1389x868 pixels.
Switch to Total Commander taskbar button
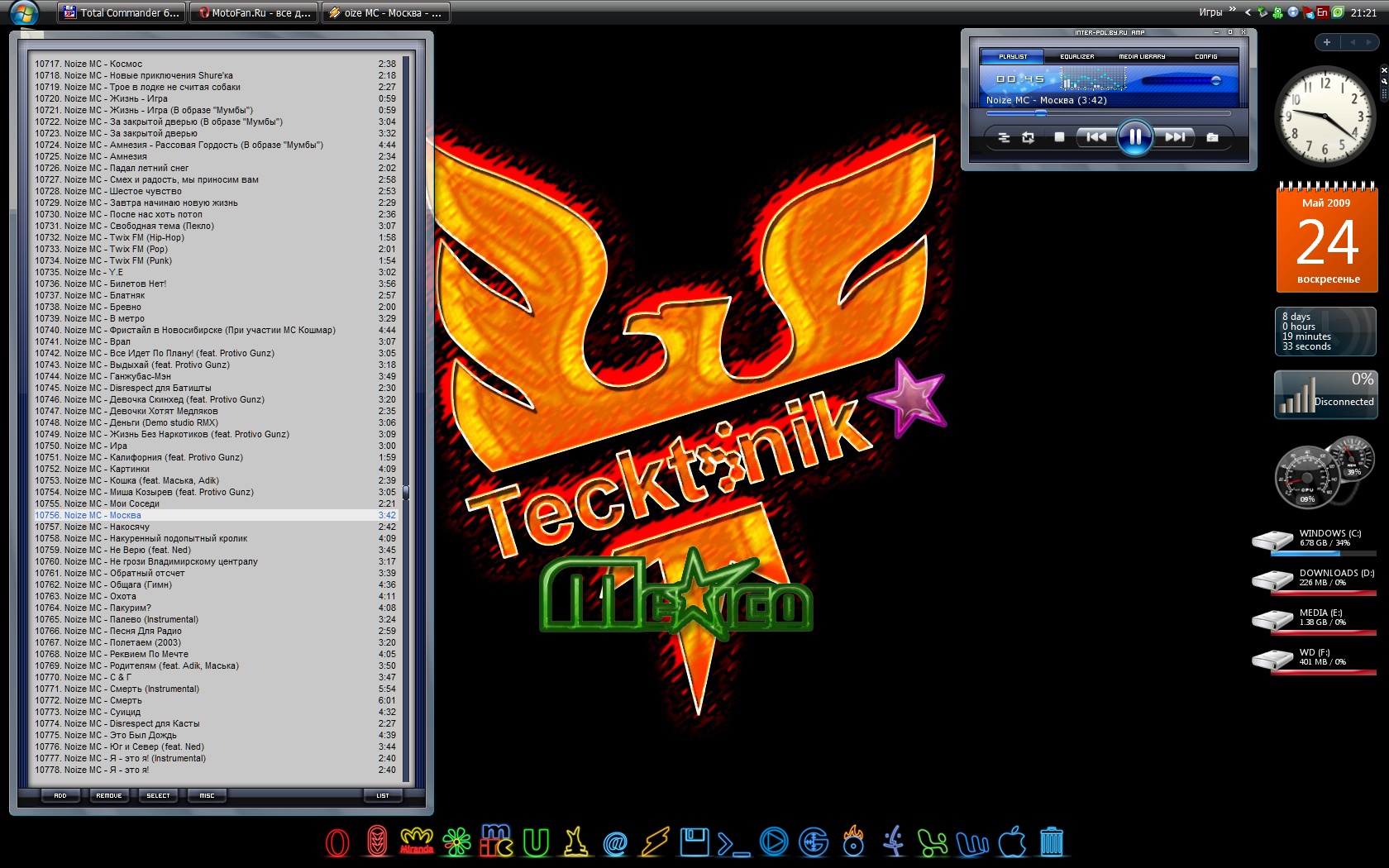click(122, 12)
